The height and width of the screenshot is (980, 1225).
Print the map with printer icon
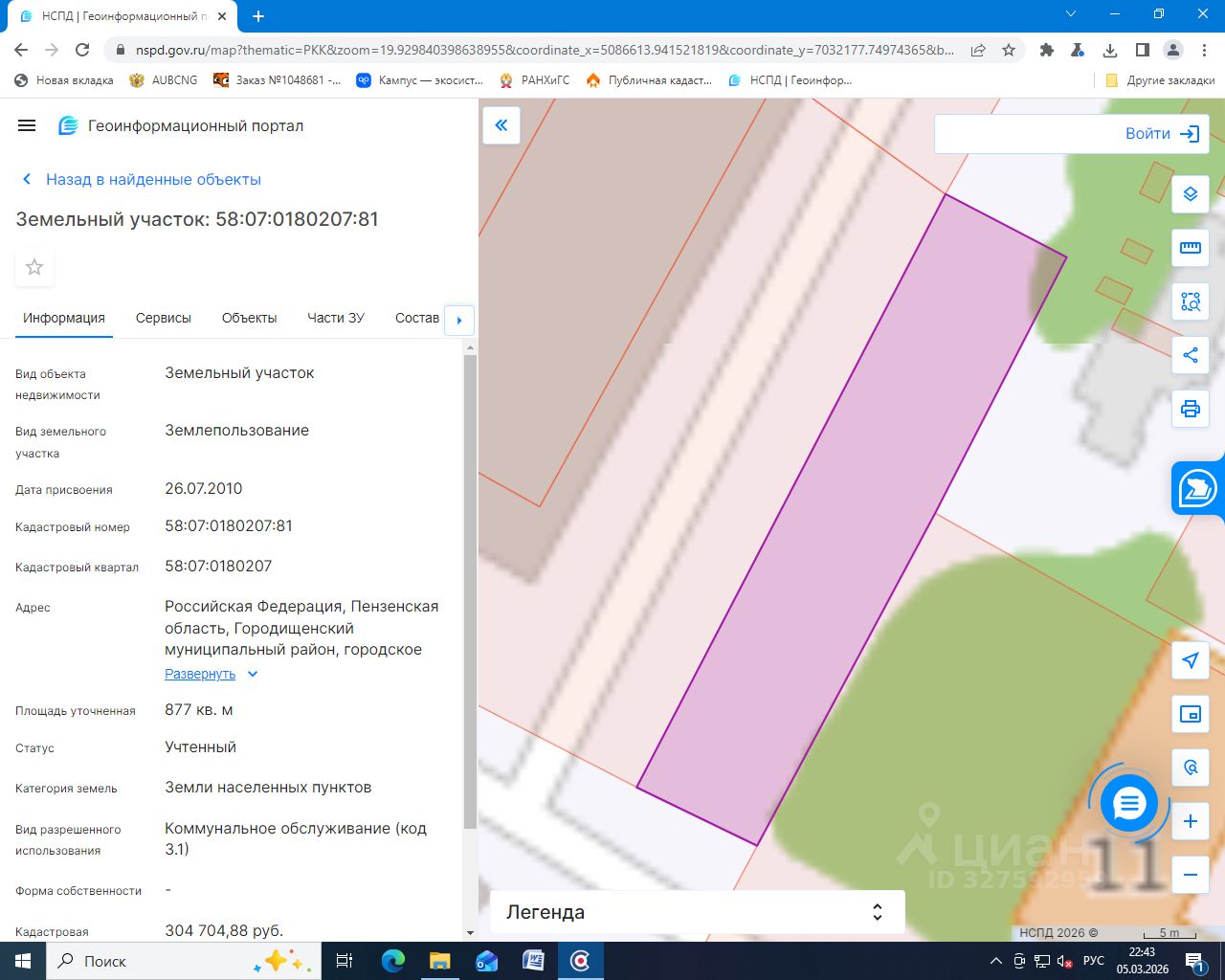tap(1191, 409)
